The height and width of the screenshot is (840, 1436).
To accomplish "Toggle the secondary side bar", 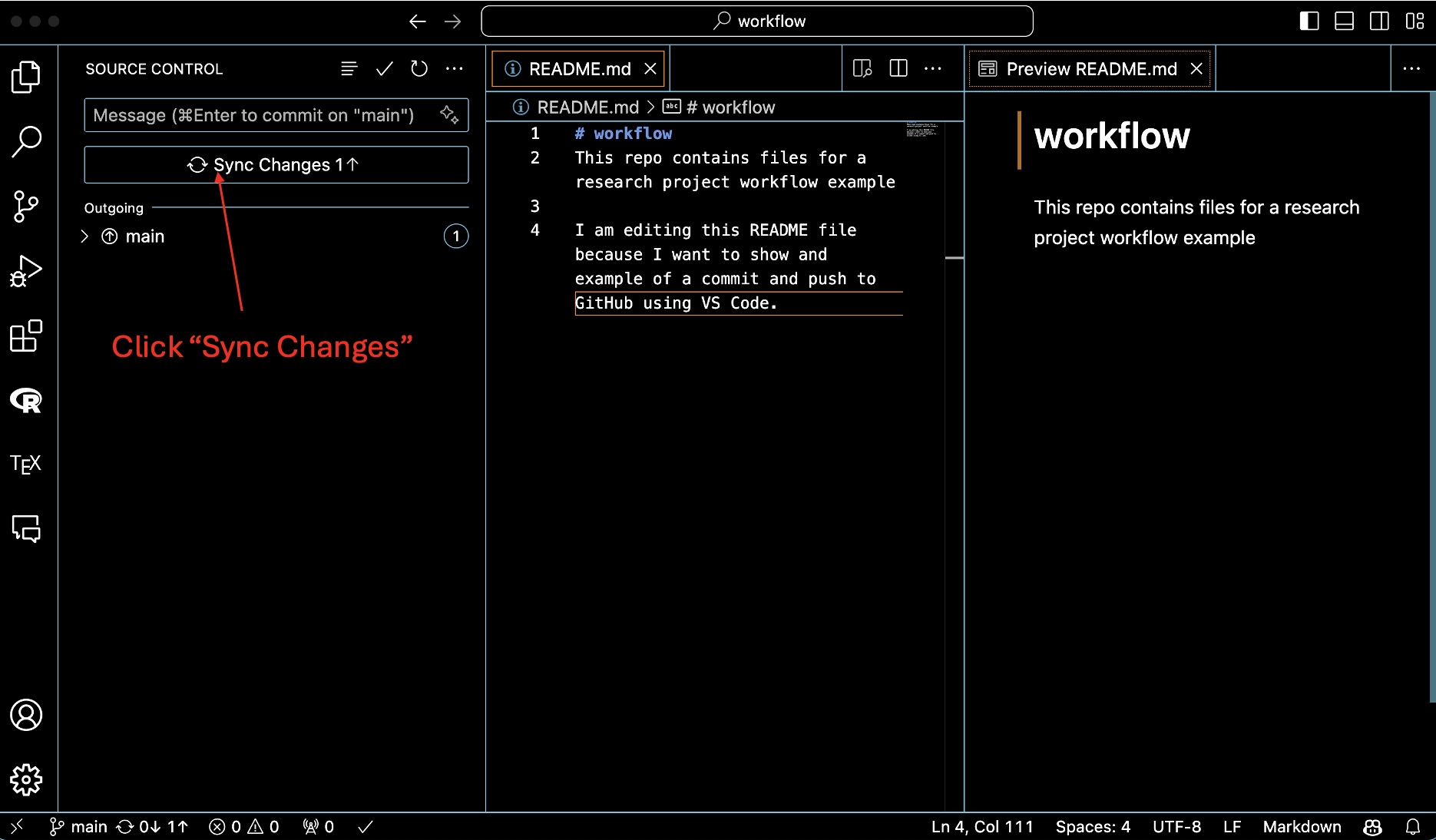I will (1379, 21).
